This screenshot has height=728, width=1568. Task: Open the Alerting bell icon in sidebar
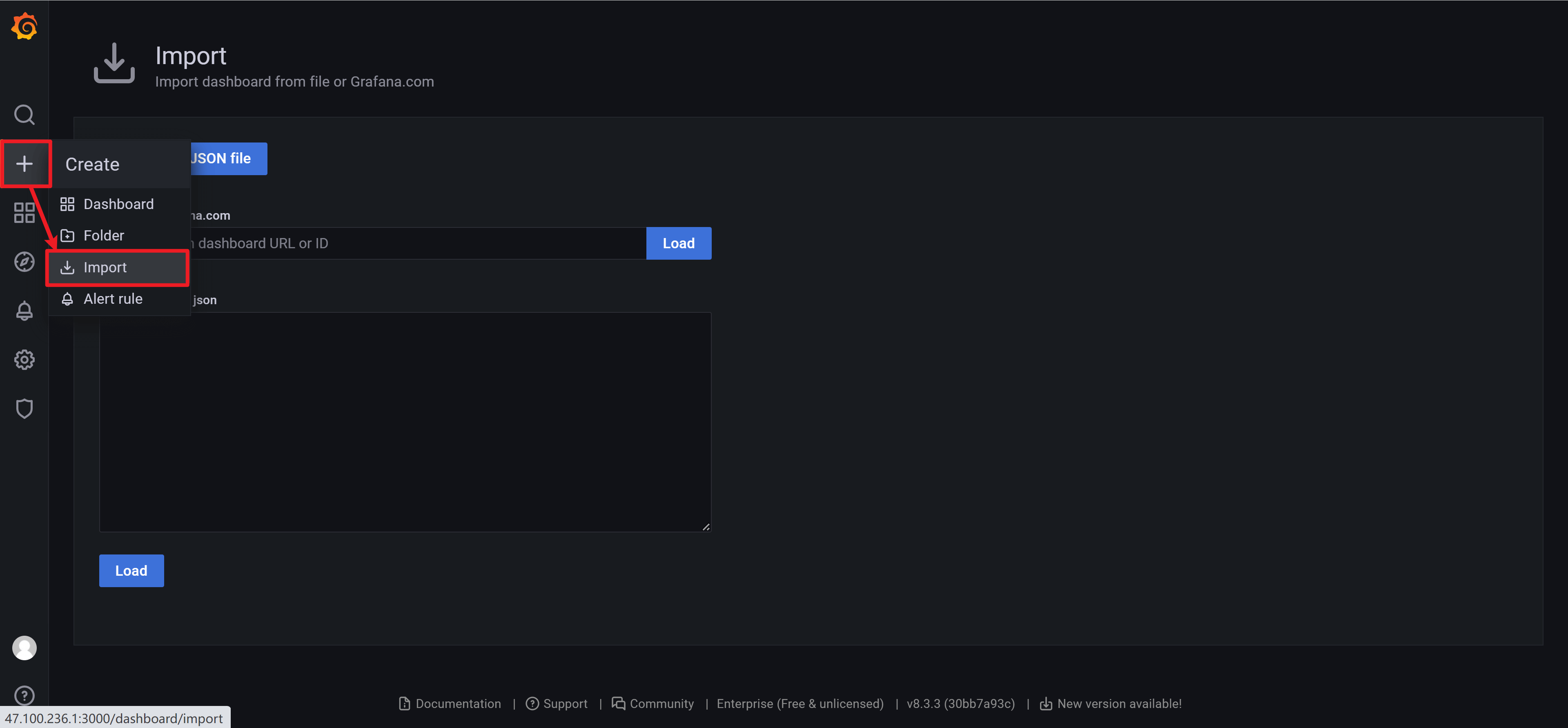24,311
